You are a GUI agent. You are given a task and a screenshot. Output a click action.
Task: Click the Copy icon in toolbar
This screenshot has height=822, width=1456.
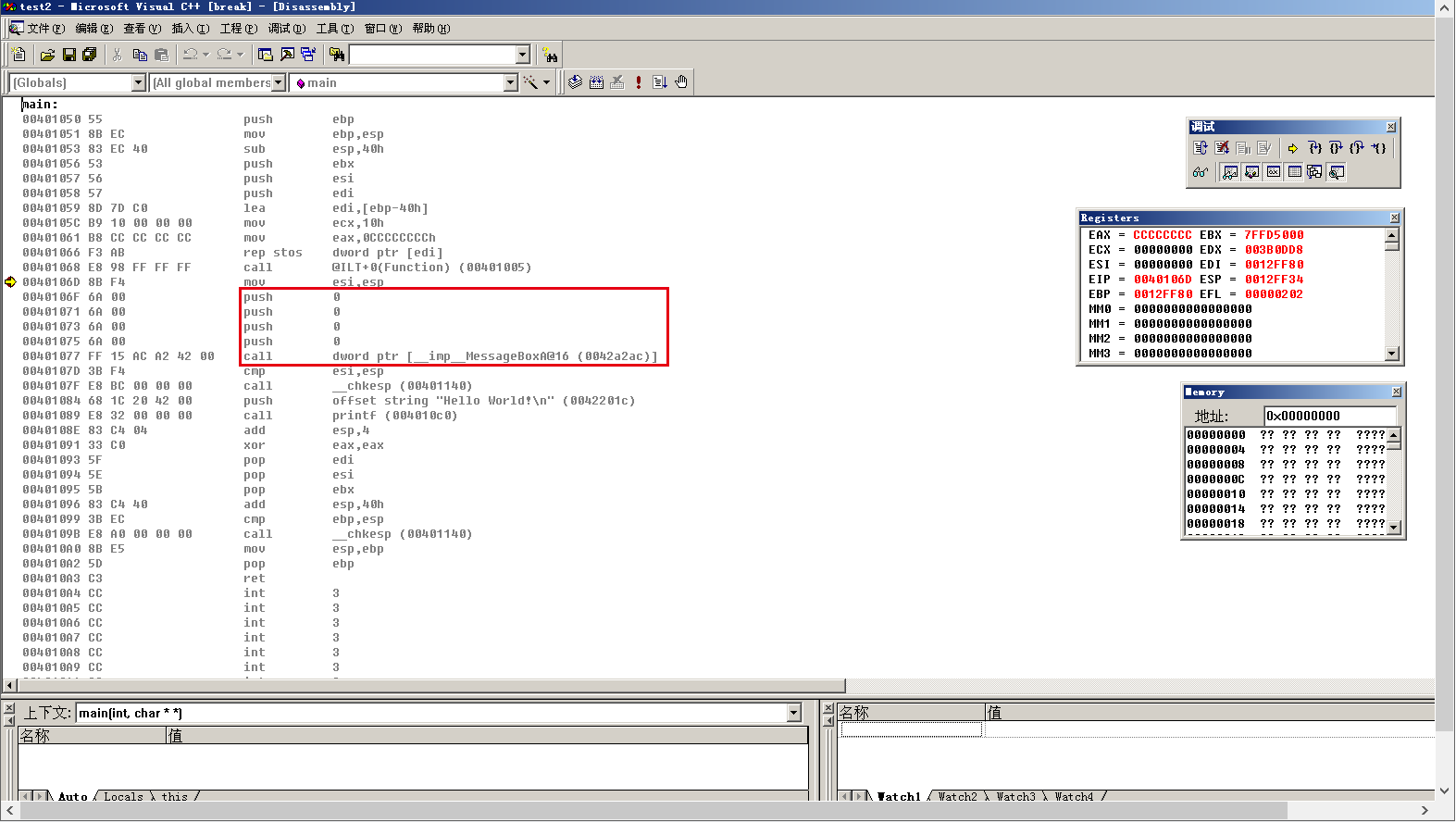point(140,55)
